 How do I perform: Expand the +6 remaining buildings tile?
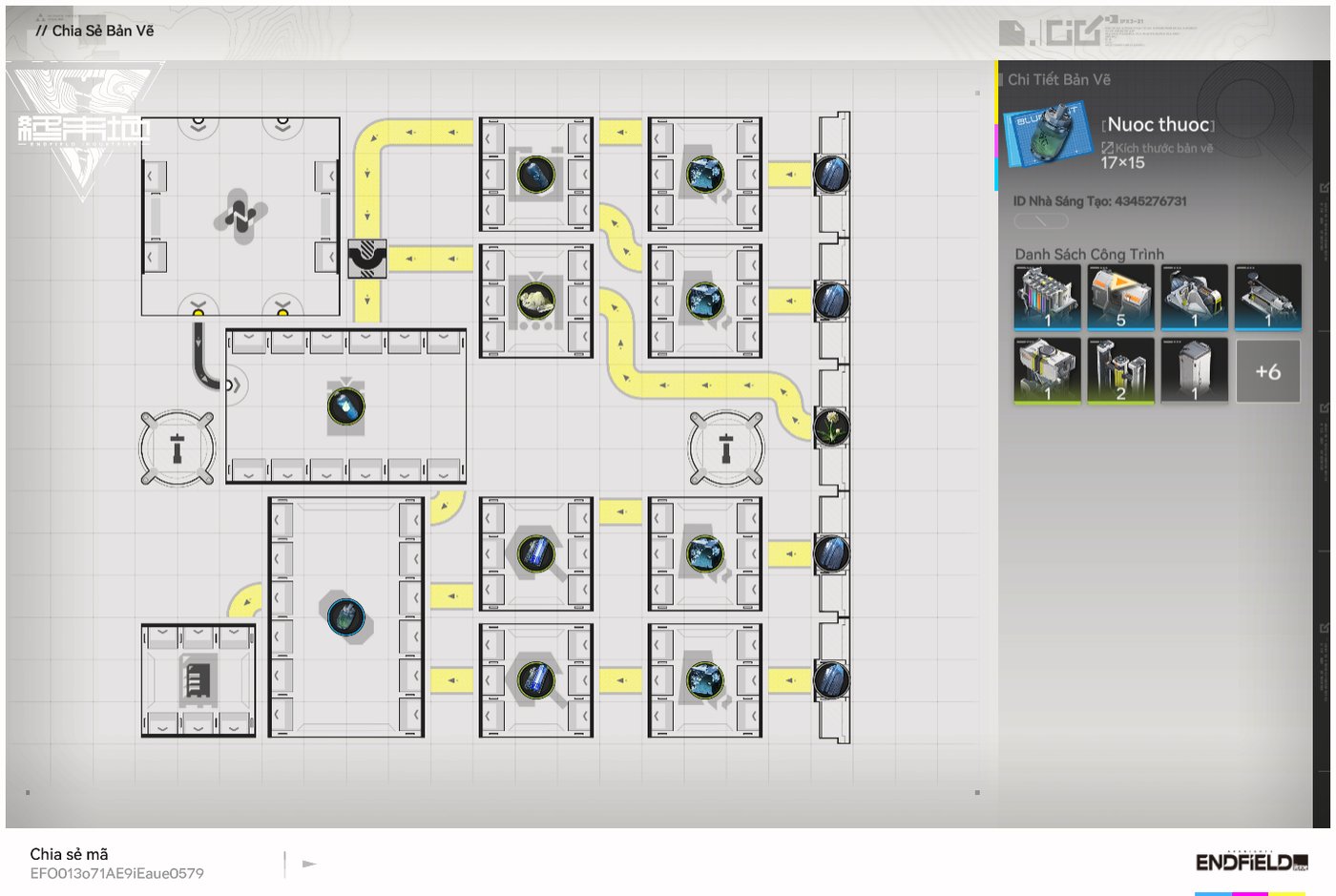(1267, 371)
